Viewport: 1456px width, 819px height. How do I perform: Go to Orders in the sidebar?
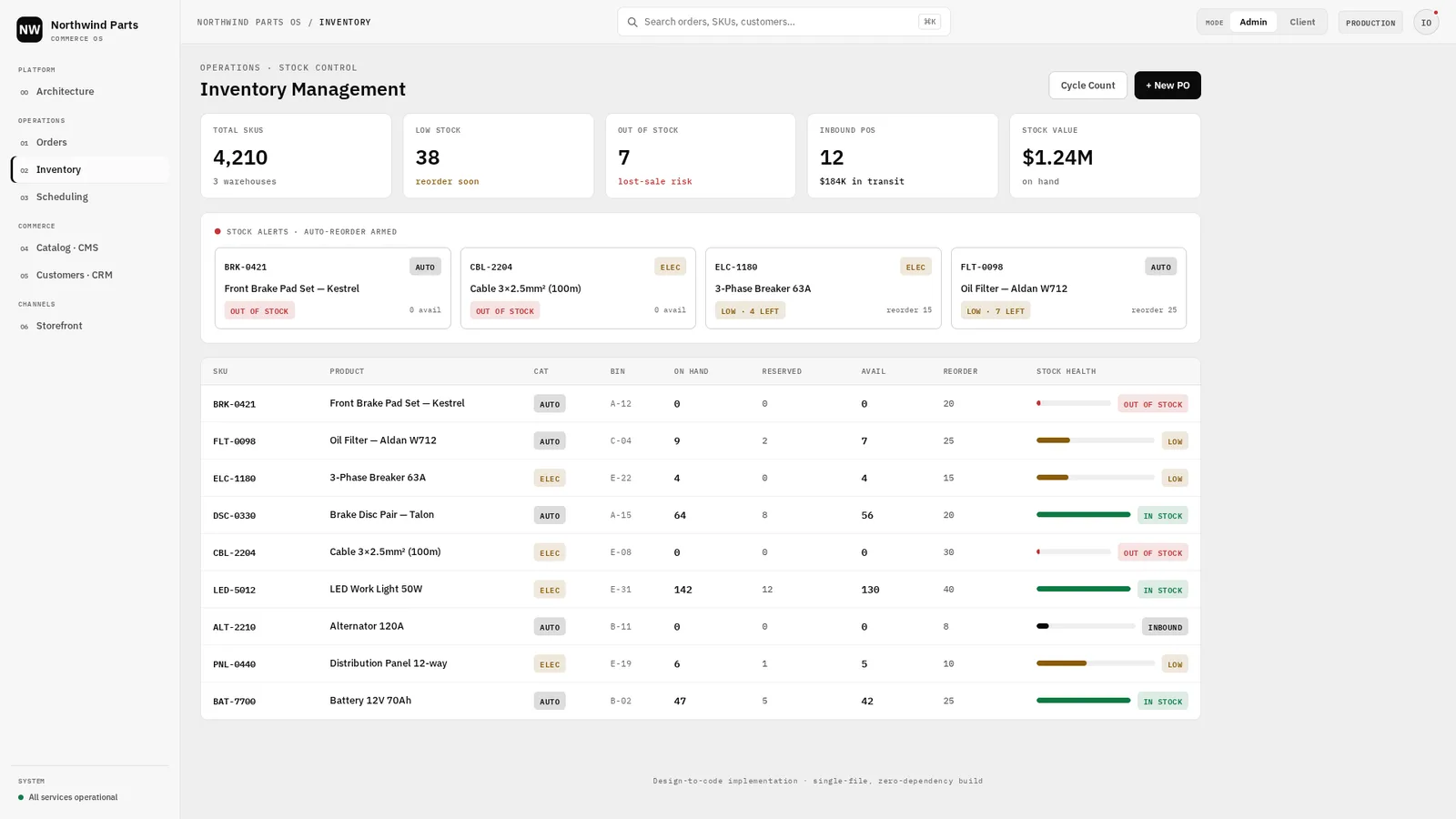(x=89, y=142)
